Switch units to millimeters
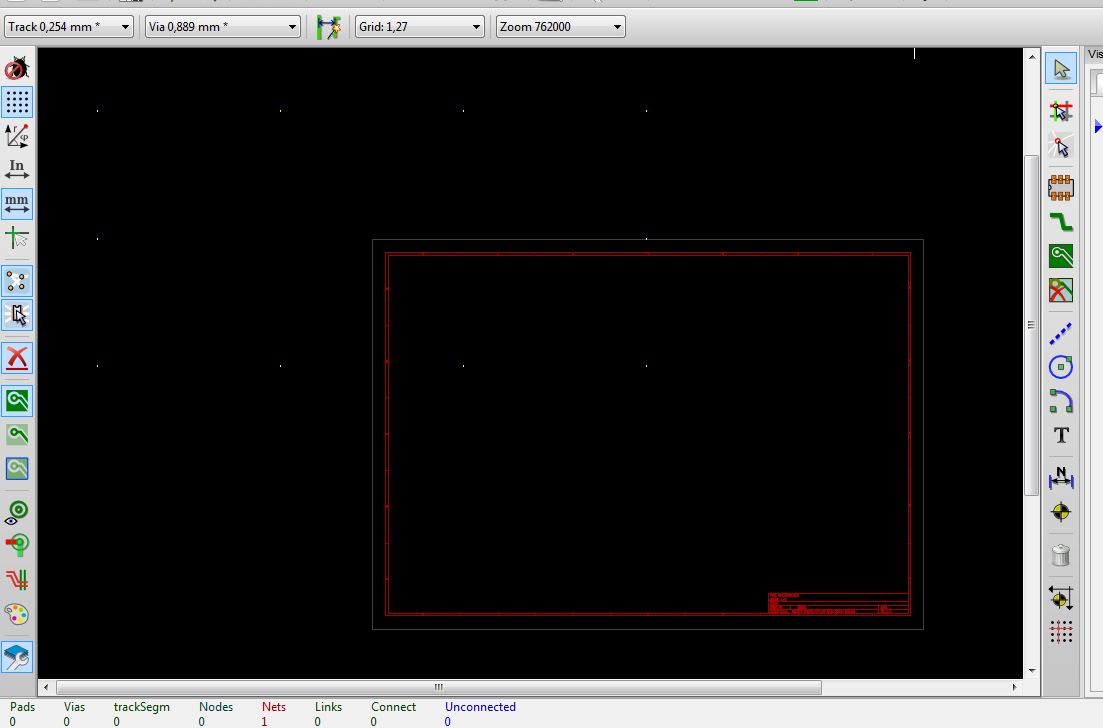The width and height of the screenshot is (1103, 728). [17, 204]
